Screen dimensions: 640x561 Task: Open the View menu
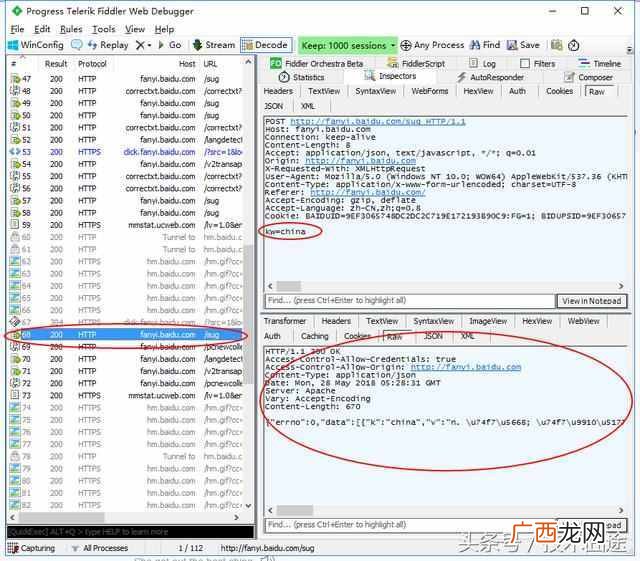coord(135,29)
